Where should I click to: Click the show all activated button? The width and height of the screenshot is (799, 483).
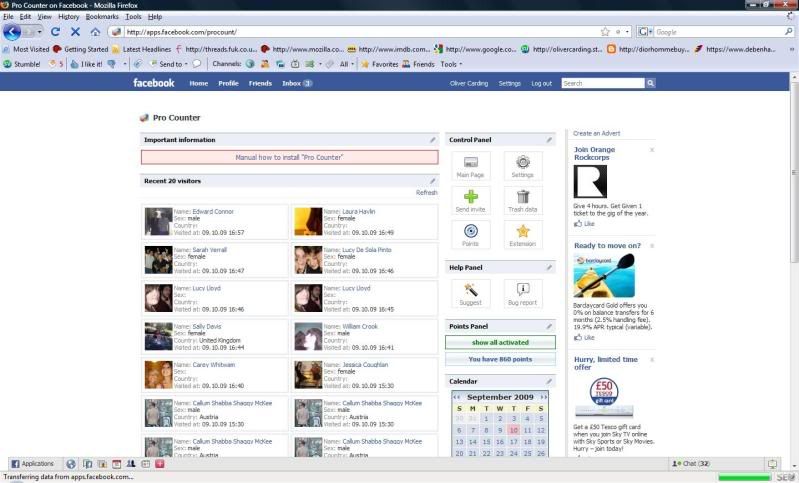pos(500,342)
